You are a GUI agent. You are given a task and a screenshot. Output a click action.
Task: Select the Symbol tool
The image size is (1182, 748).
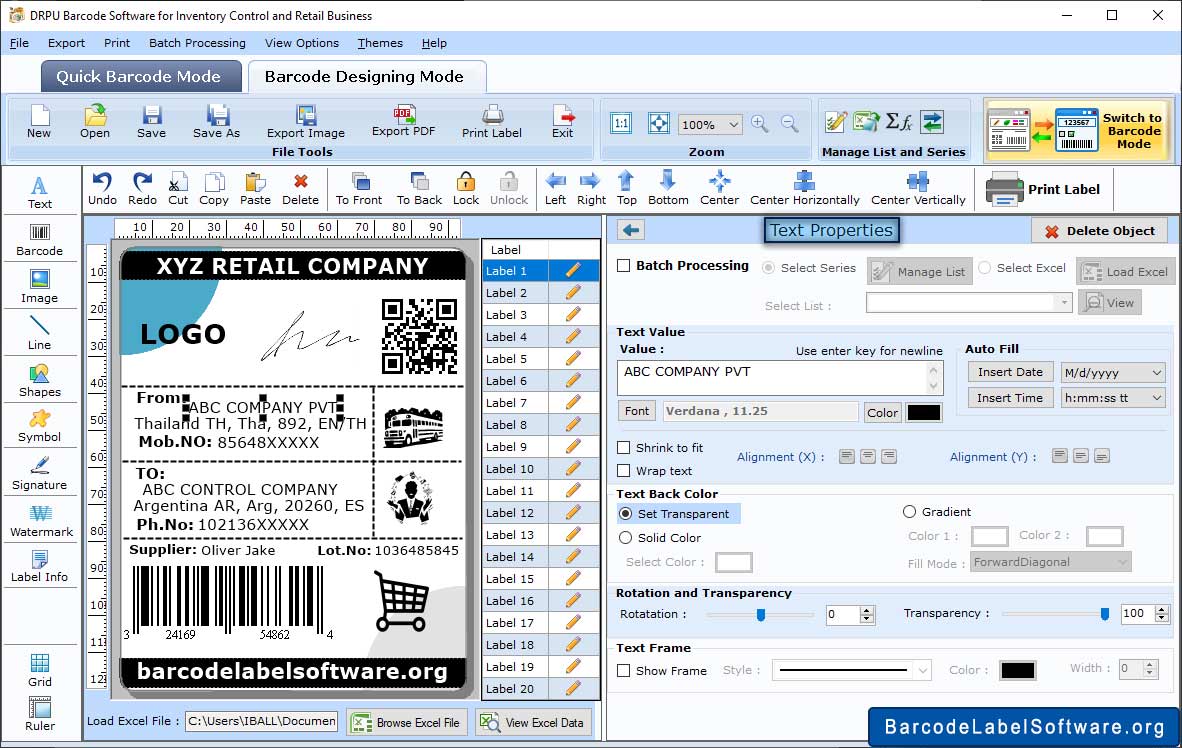pos(39,426)
